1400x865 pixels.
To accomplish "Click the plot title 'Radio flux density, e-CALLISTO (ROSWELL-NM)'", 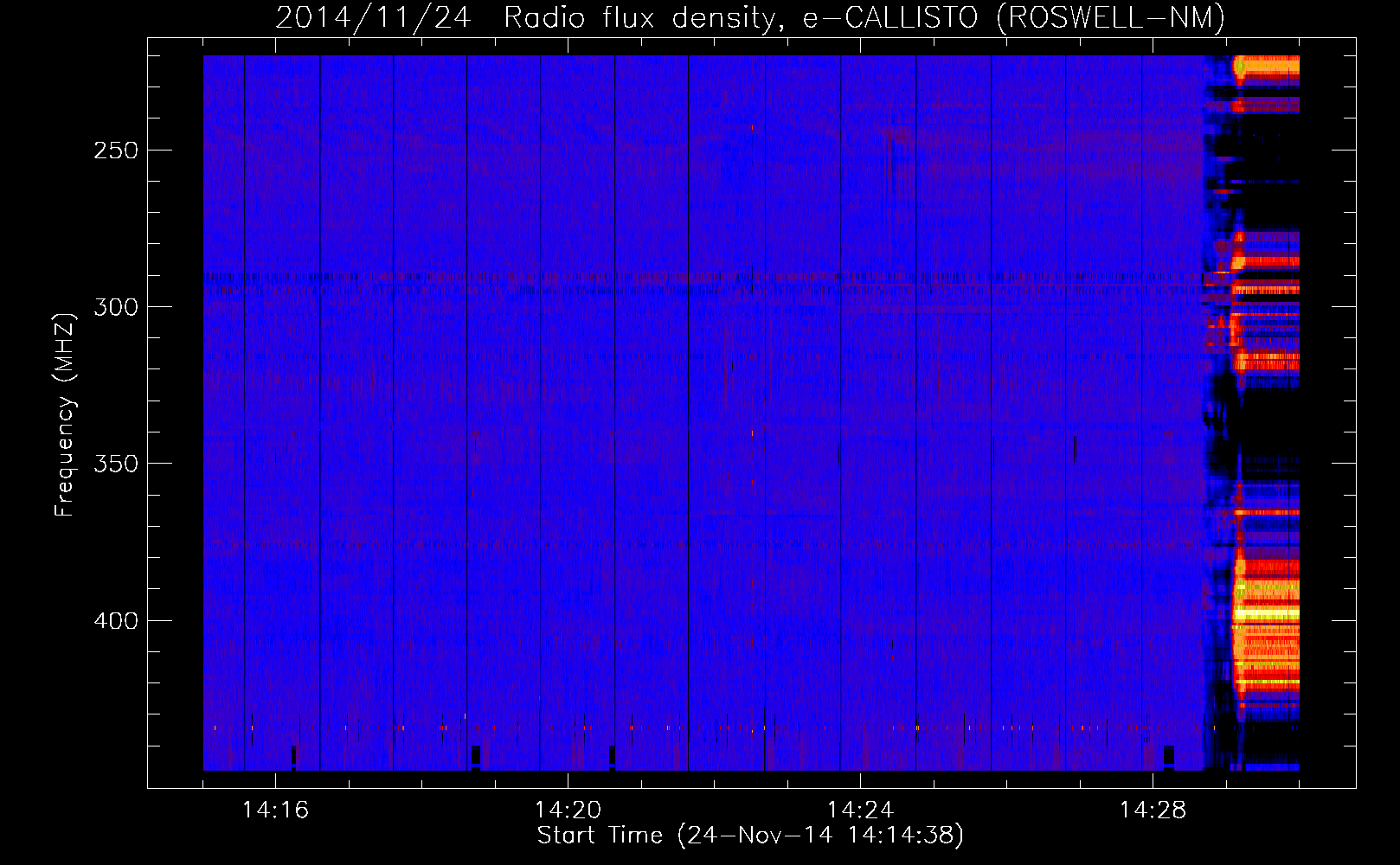I will (x=864, y=17).
